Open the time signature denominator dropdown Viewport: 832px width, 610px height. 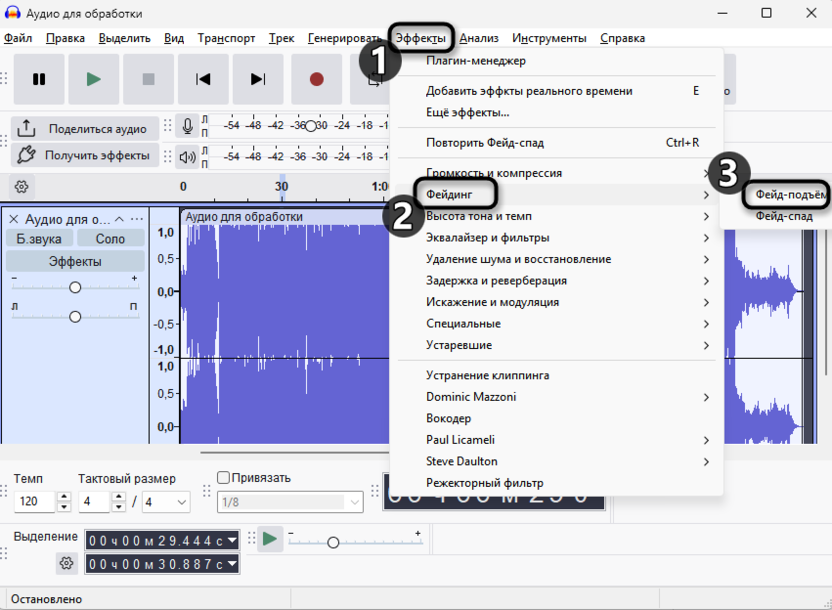(166, 502)
